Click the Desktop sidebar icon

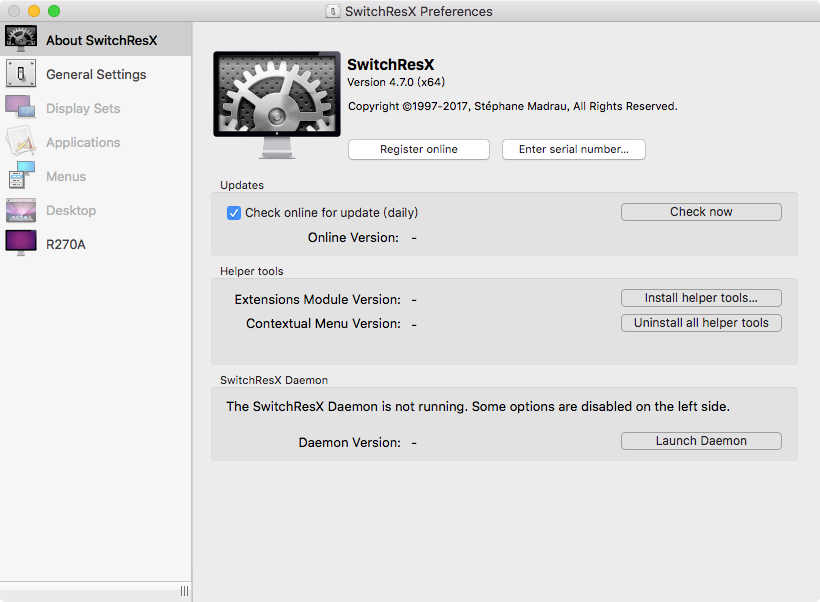21,210
